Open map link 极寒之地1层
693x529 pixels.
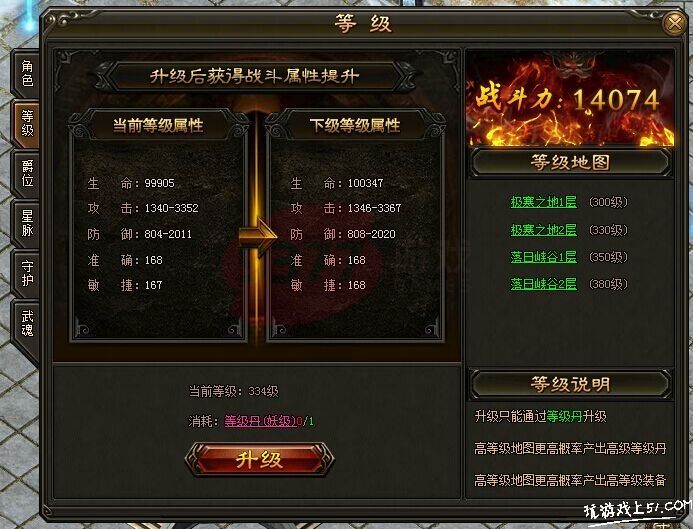[543, 202]
